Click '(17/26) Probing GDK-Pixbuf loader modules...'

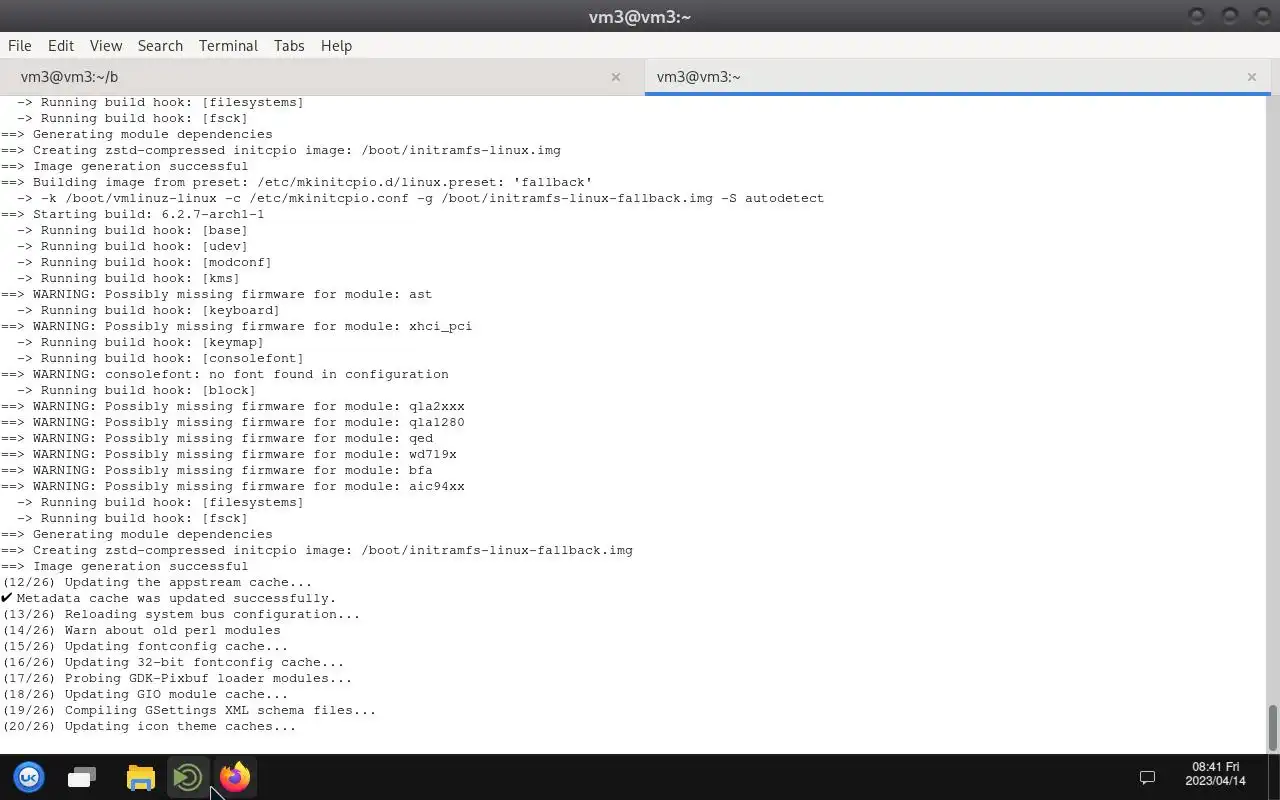tap(177, 678)
